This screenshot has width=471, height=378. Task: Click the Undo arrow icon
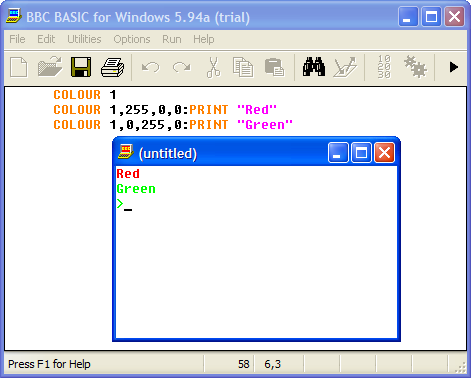pyautogui.click(x=150, y=67)
